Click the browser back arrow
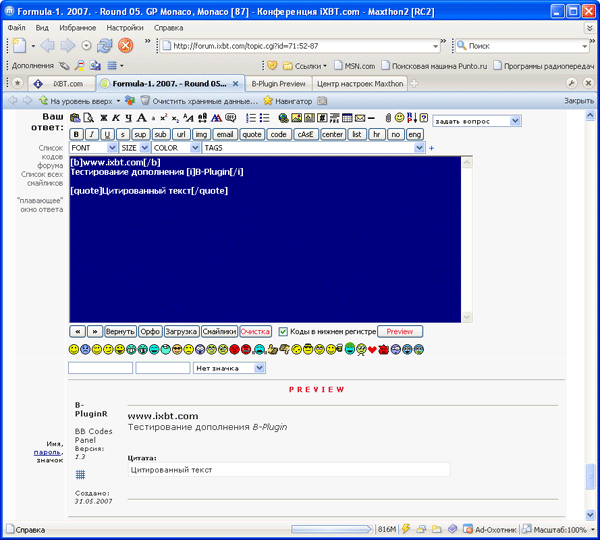 [x=47, y=46]
